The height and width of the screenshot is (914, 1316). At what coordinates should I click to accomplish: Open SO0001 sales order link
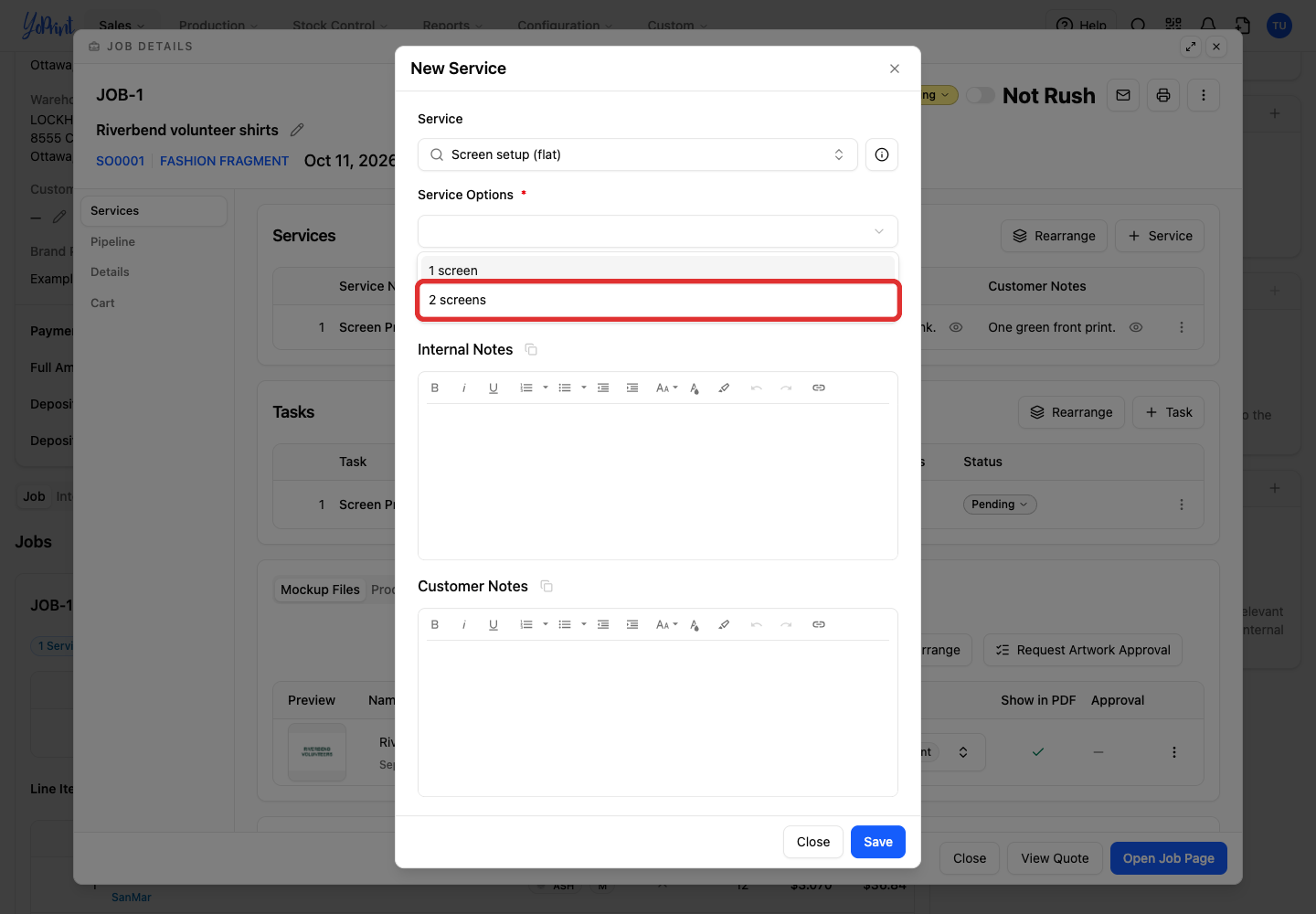(x=121, y=161)
